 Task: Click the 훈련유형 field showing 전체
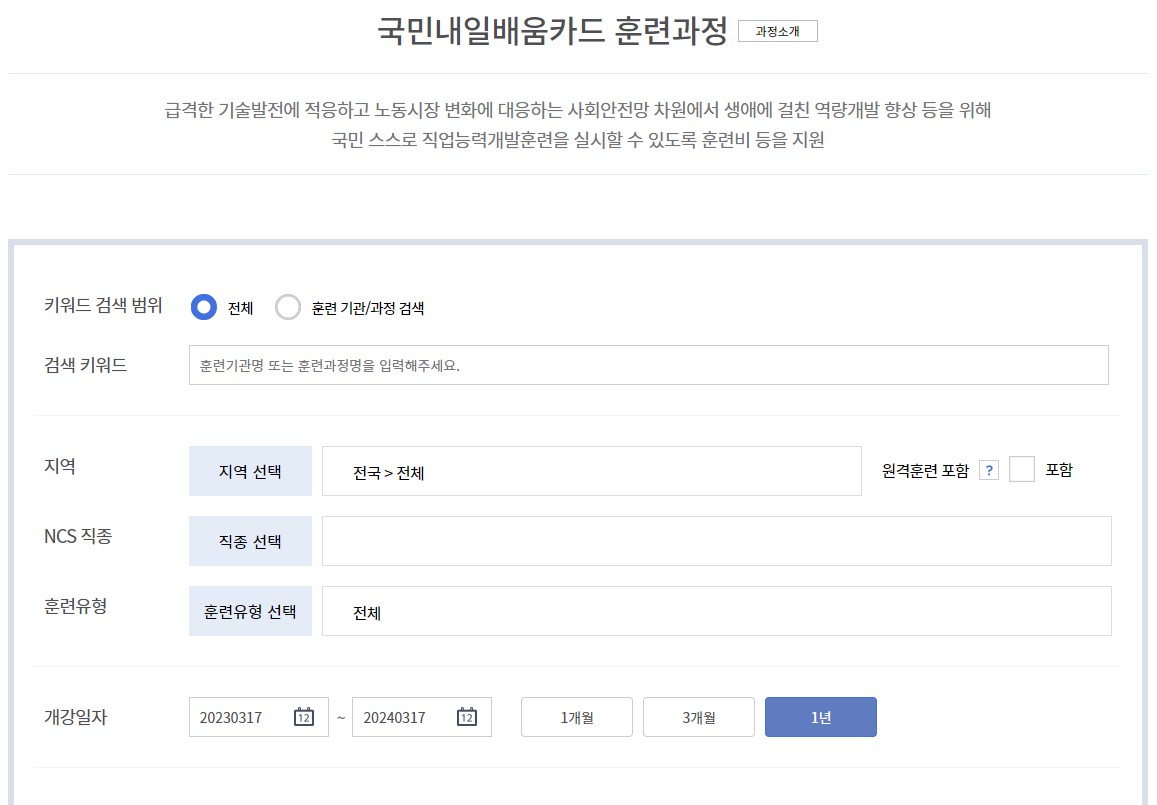coord(716,610)
